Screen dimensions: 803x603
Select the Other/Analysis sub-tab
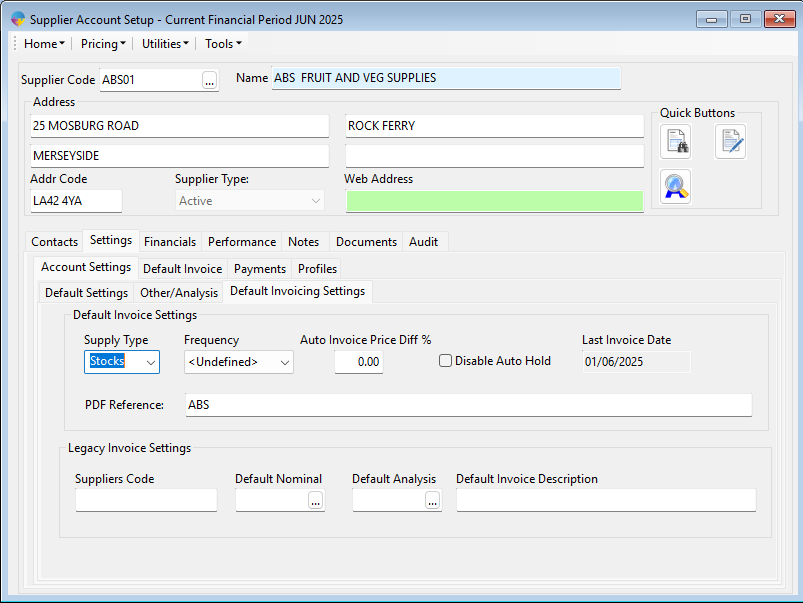click(178, 293)
